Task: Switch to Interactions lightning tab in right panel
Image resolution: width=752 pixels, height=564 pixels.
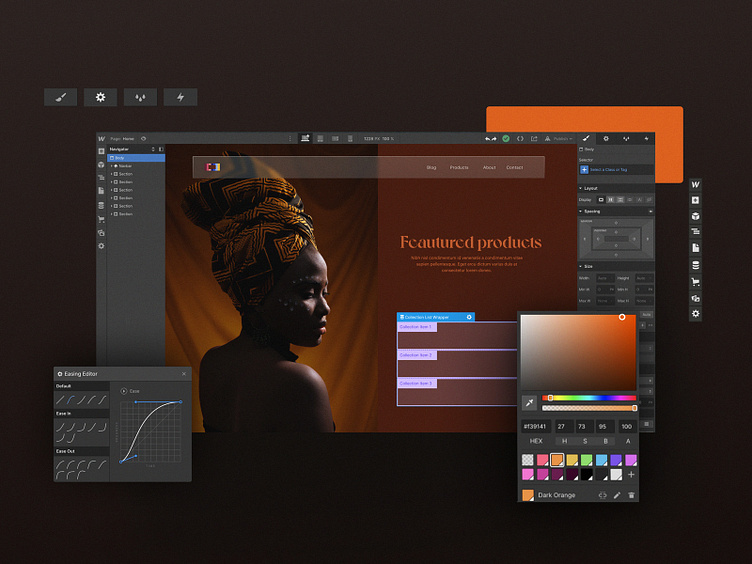Action: coord(646,139)
